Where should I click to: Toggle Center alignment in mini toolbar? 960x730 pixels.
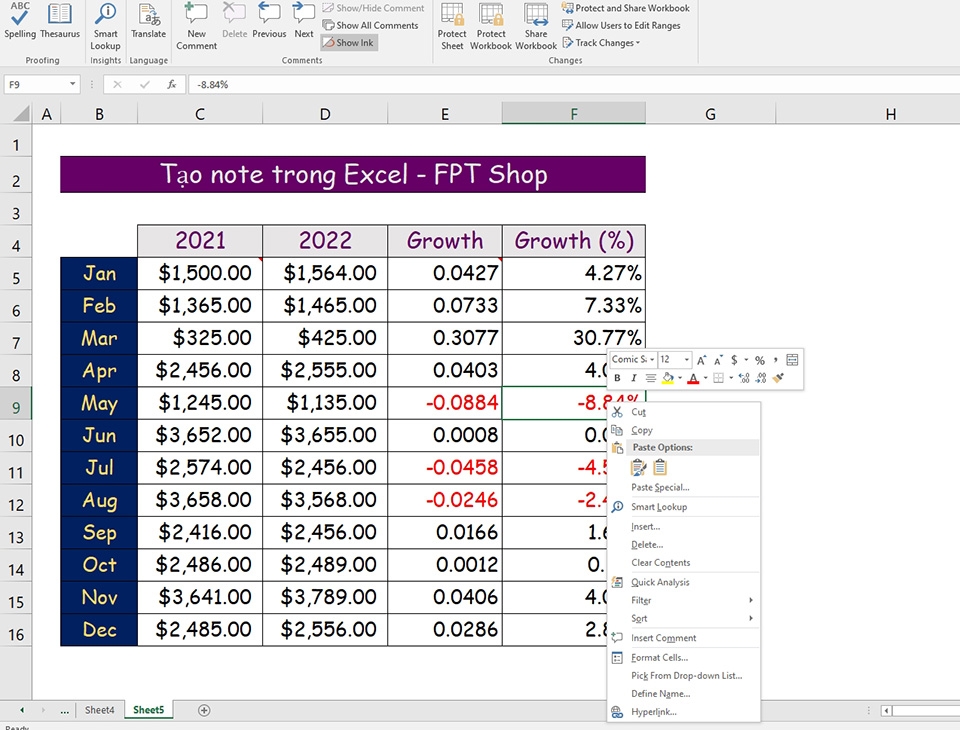click(651, 378)
